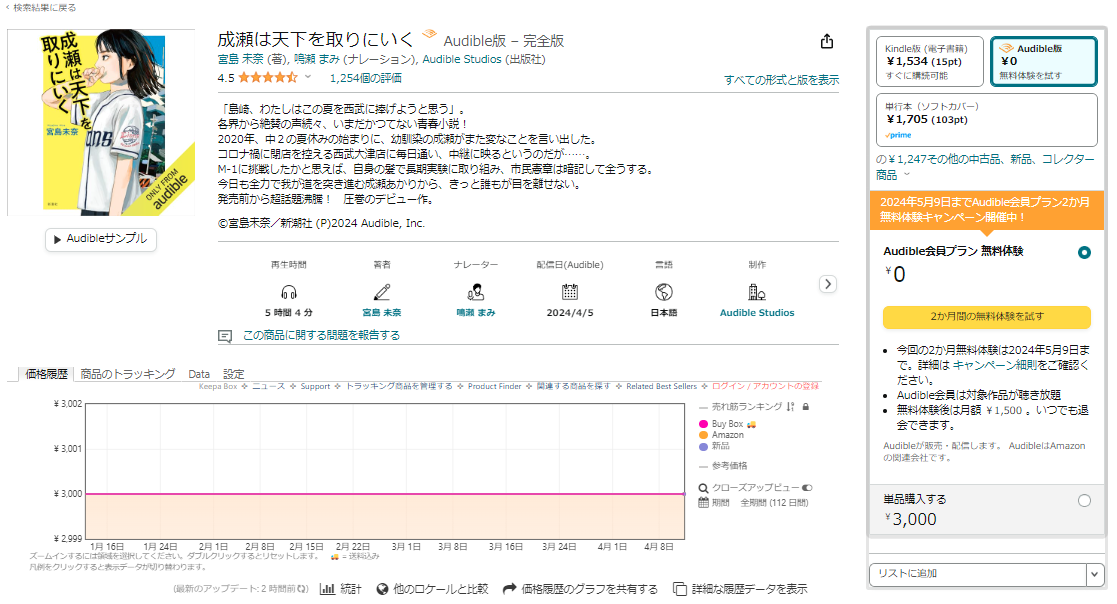The width and height of the screenshot is (1117, 604).
Task: Click the lock icon next to sales ranking
Action: (x=806, y=407)
